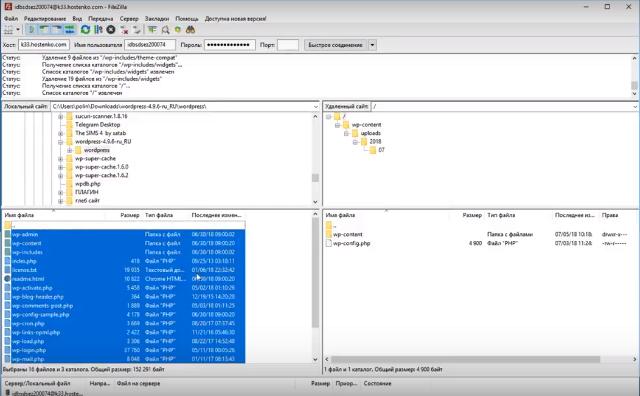
Task: Toggle synchronized browsing icon
Action: click(178, 30)
